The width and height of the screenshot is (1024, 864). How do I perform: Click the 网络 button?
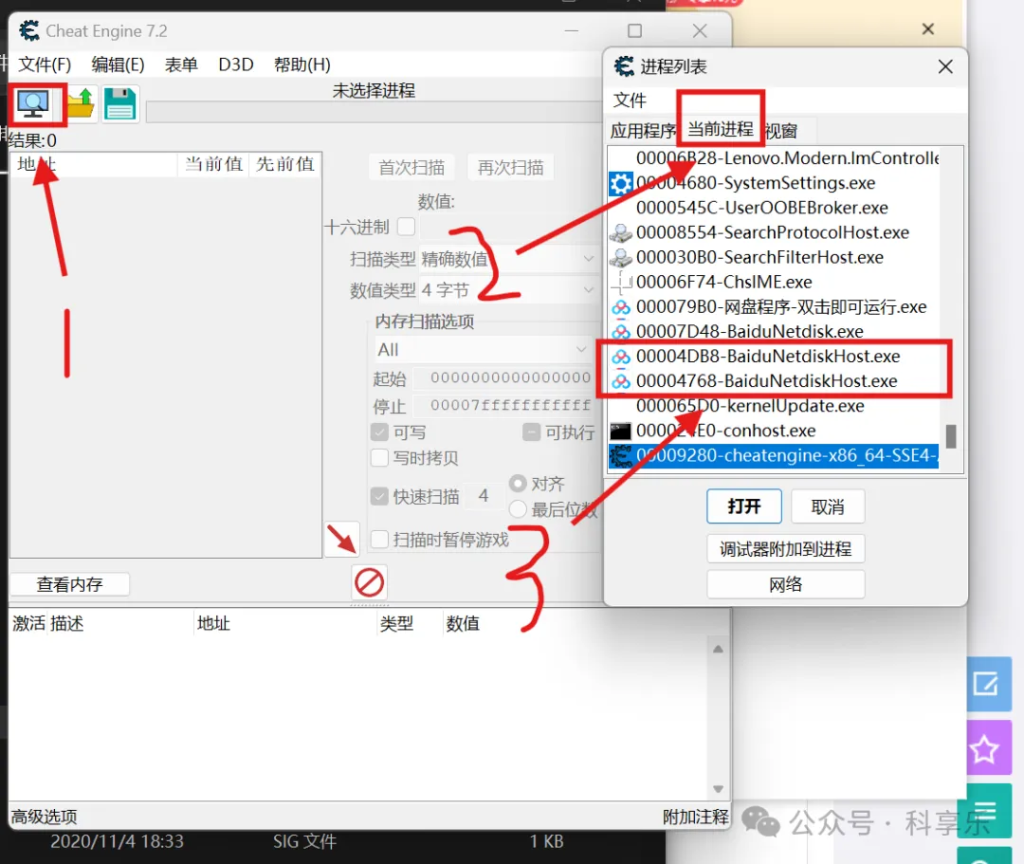(x=786, y=584)
